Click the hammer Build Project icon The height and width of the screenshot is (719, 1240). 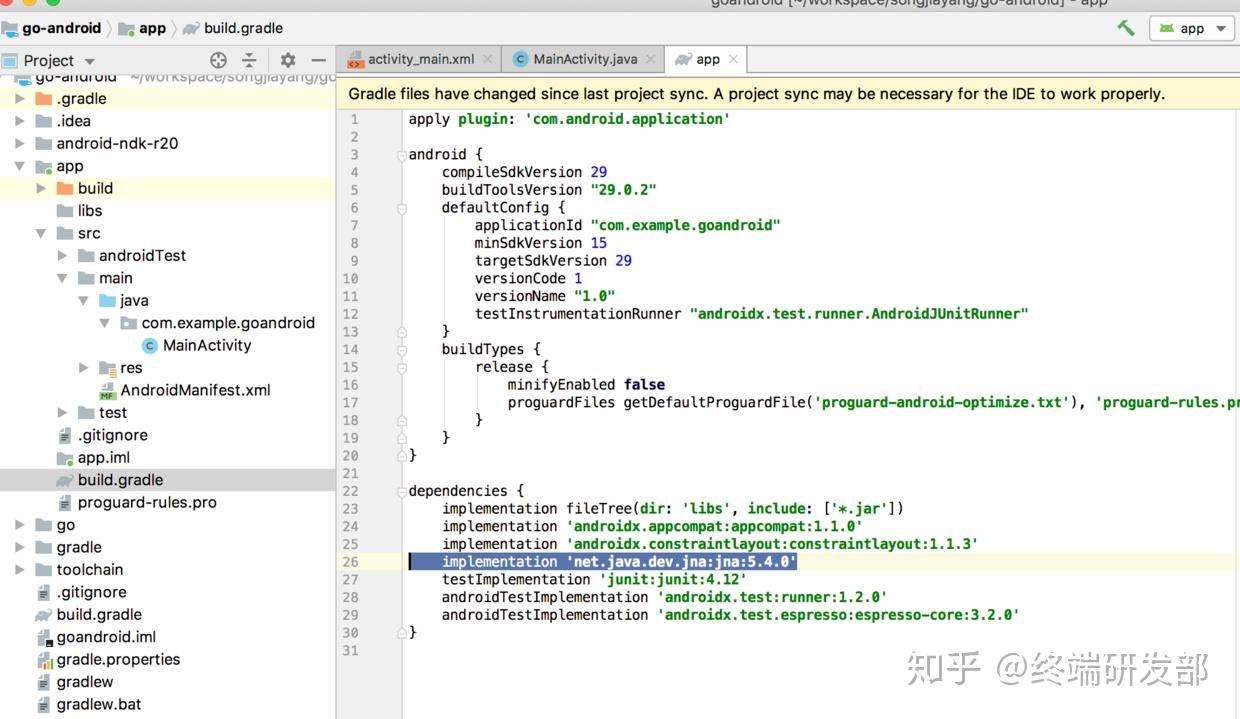1126,28
